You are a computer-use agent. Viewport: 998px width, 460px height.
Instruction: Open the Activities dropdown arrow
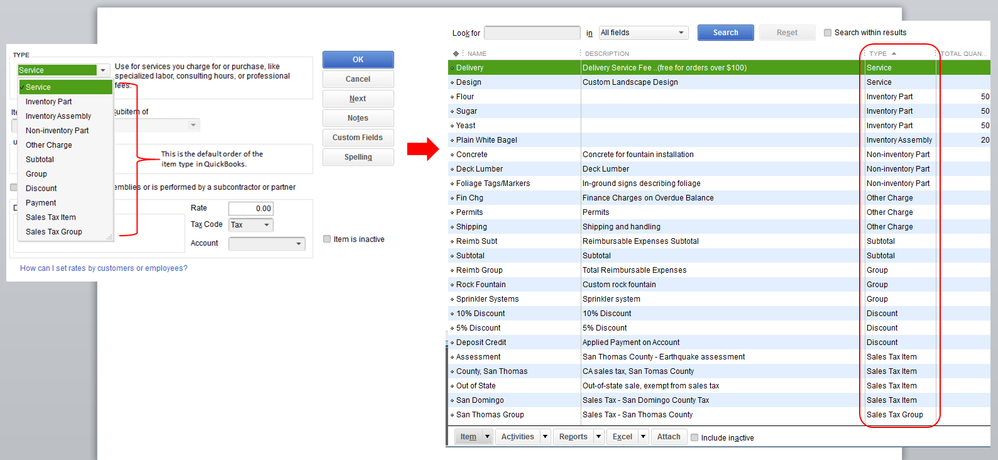545,437
